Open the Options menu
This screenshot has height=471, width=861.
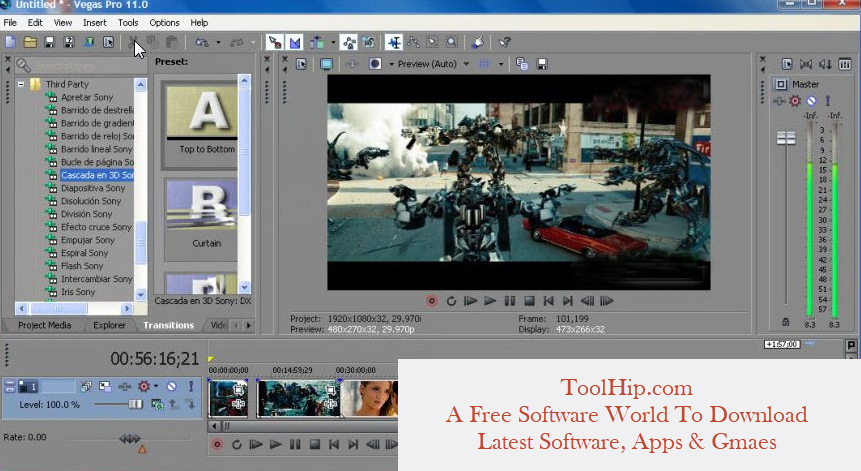[x=164, y=23]
